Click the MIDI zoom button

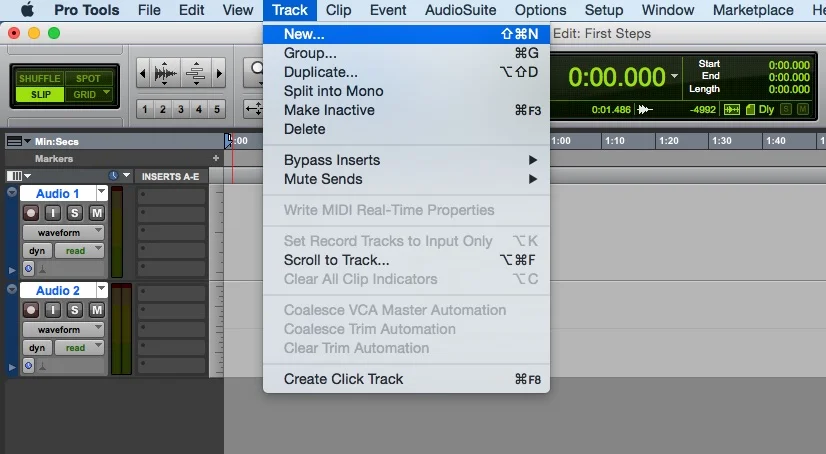(196, 73)
